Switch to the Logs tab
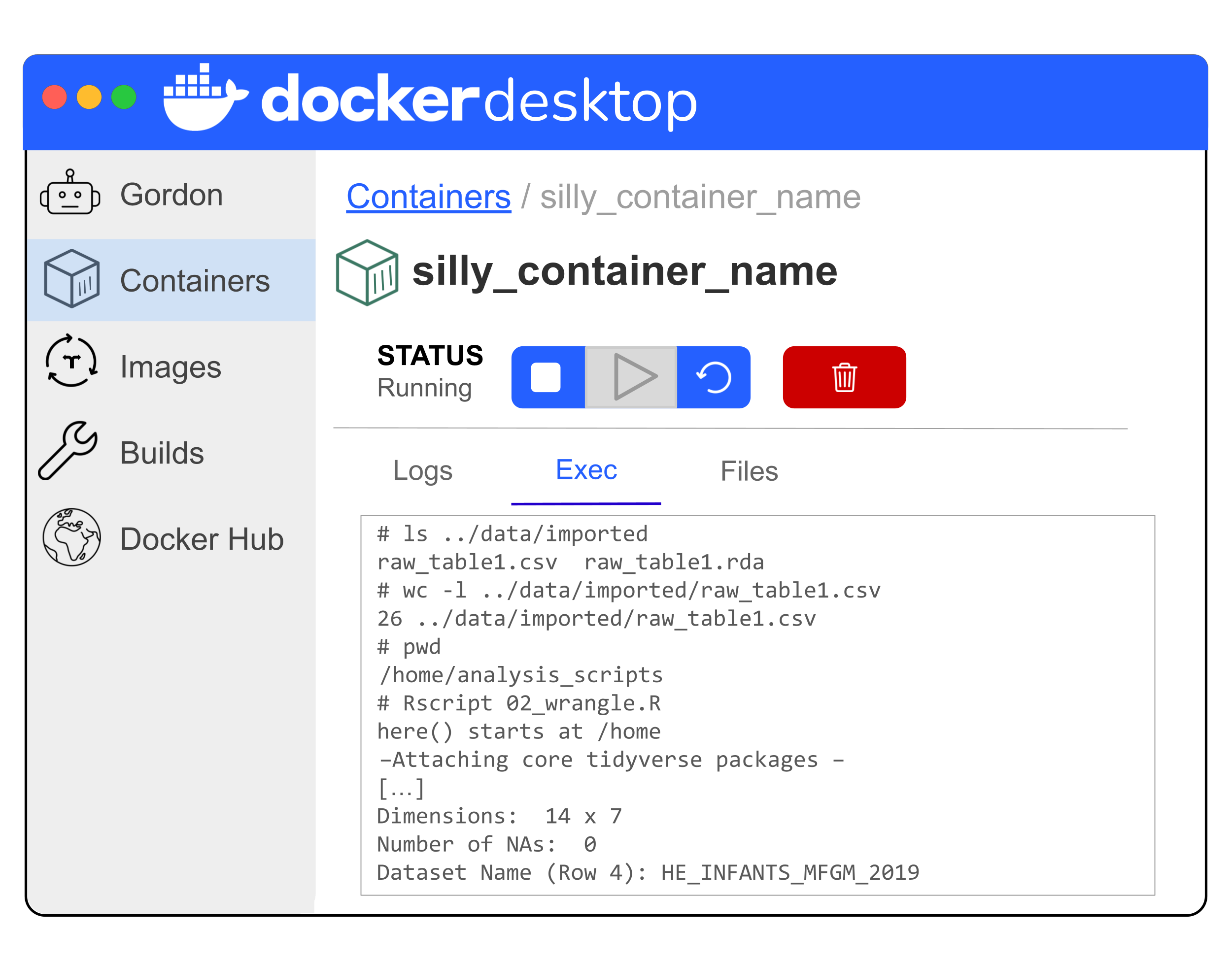Viewport: 1232px width, 962px height. (422, 471)
